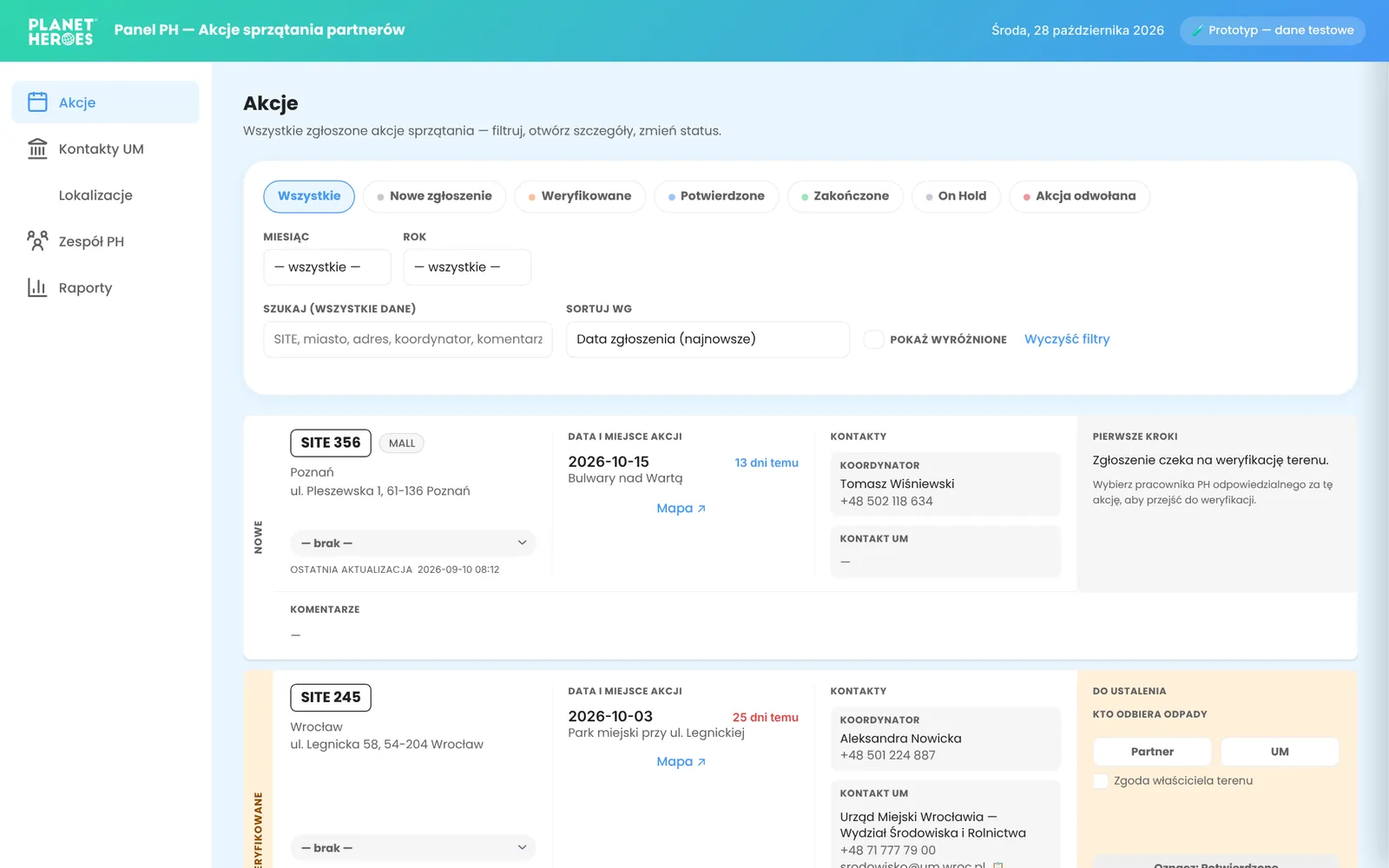This screenshot has height=868, width=1389.
Task: Click the arrow icon beside Mapa for SITE 356
Action: tap(701, 509)
